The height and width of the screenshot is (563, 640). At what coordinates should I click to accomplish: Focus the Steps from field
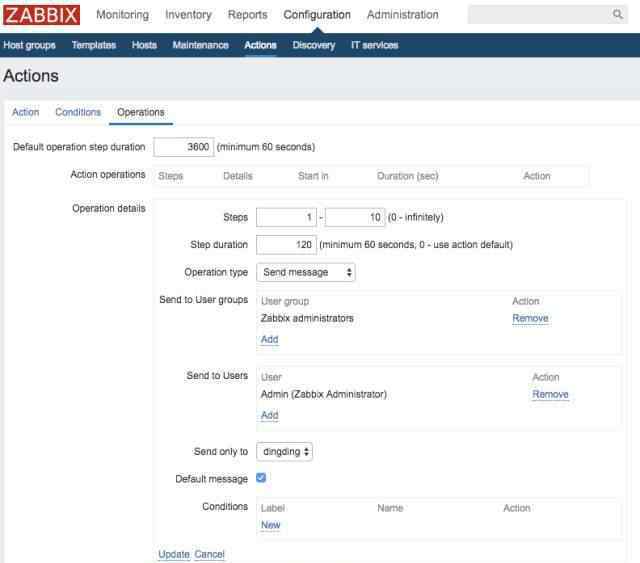click(x=286, y=217)
